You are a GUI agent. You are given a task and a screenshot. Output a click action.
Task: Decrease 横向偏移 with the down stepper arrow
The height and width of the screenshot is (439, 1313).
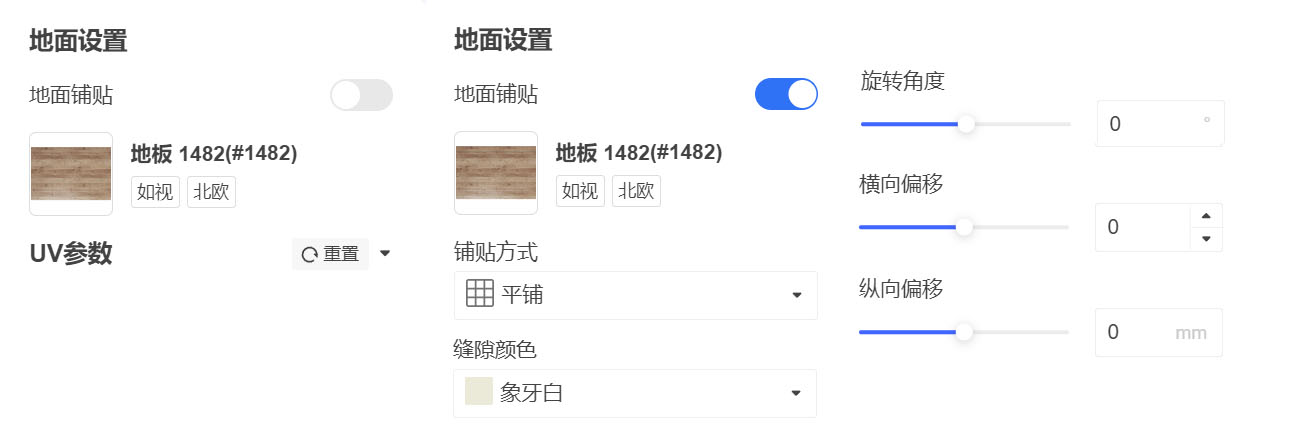[1205, 239]
